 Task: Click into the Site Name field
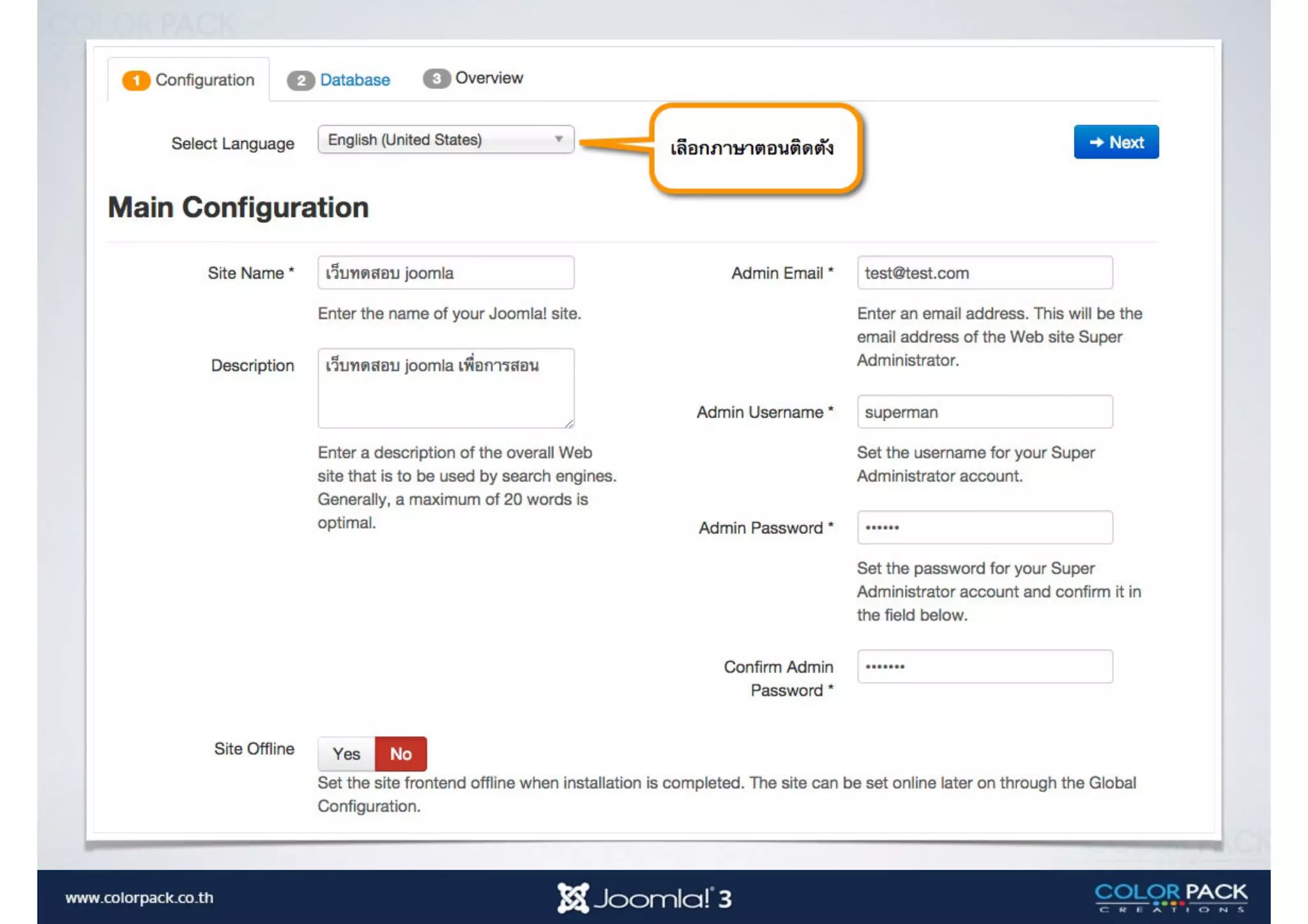[x=446, y=273]
